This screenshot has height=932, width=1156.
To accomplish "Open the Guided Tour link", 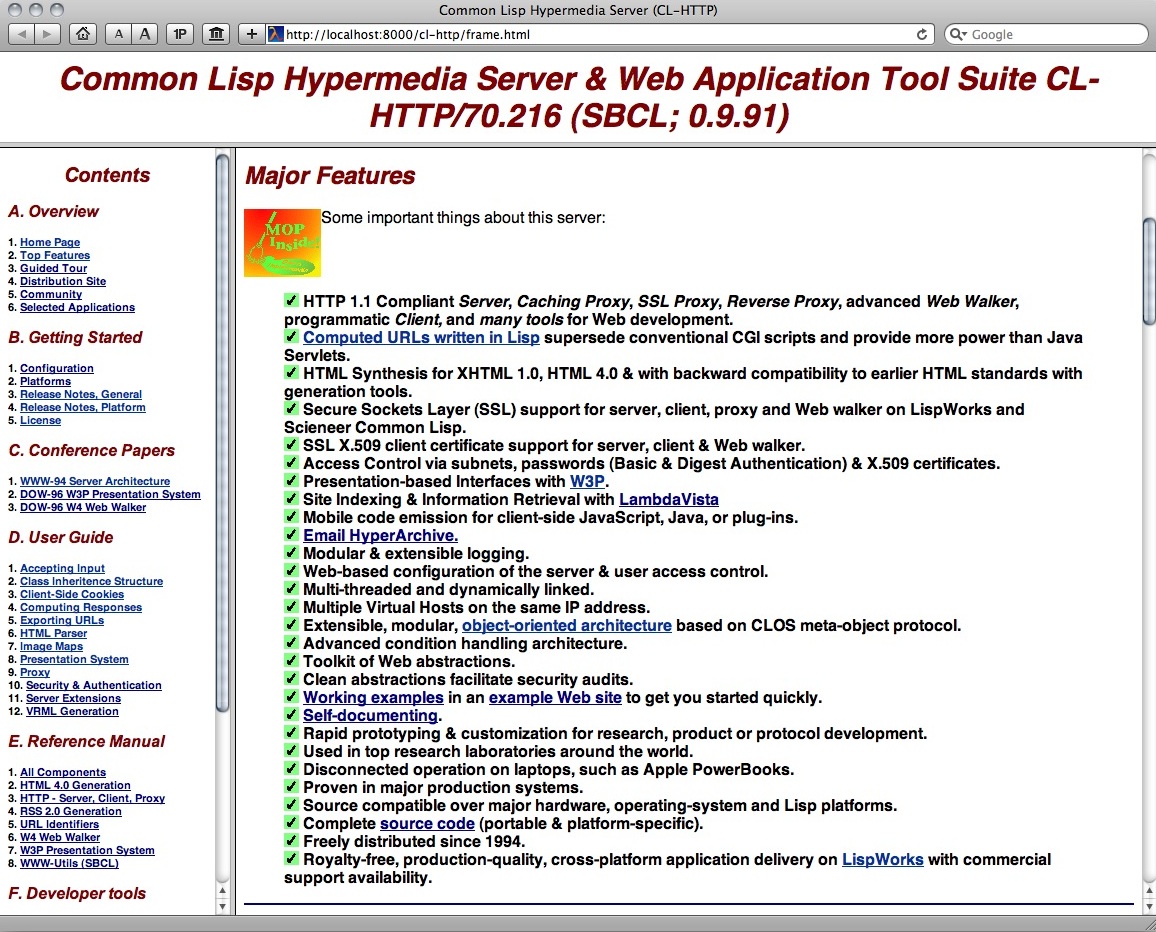I will pos(53,268).
